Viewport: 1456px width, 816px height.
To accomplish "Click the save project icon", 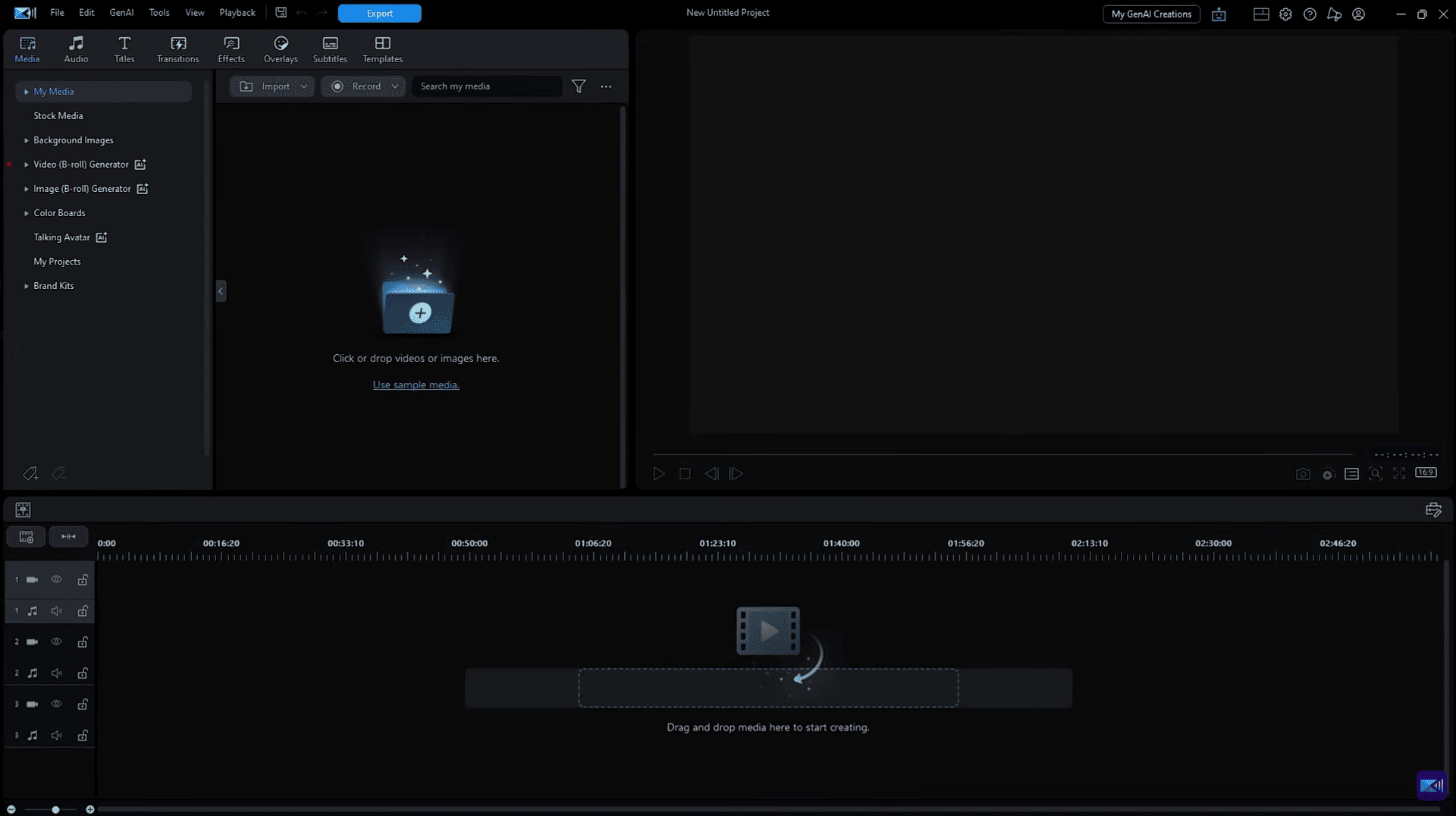I will tap(281, 13).
